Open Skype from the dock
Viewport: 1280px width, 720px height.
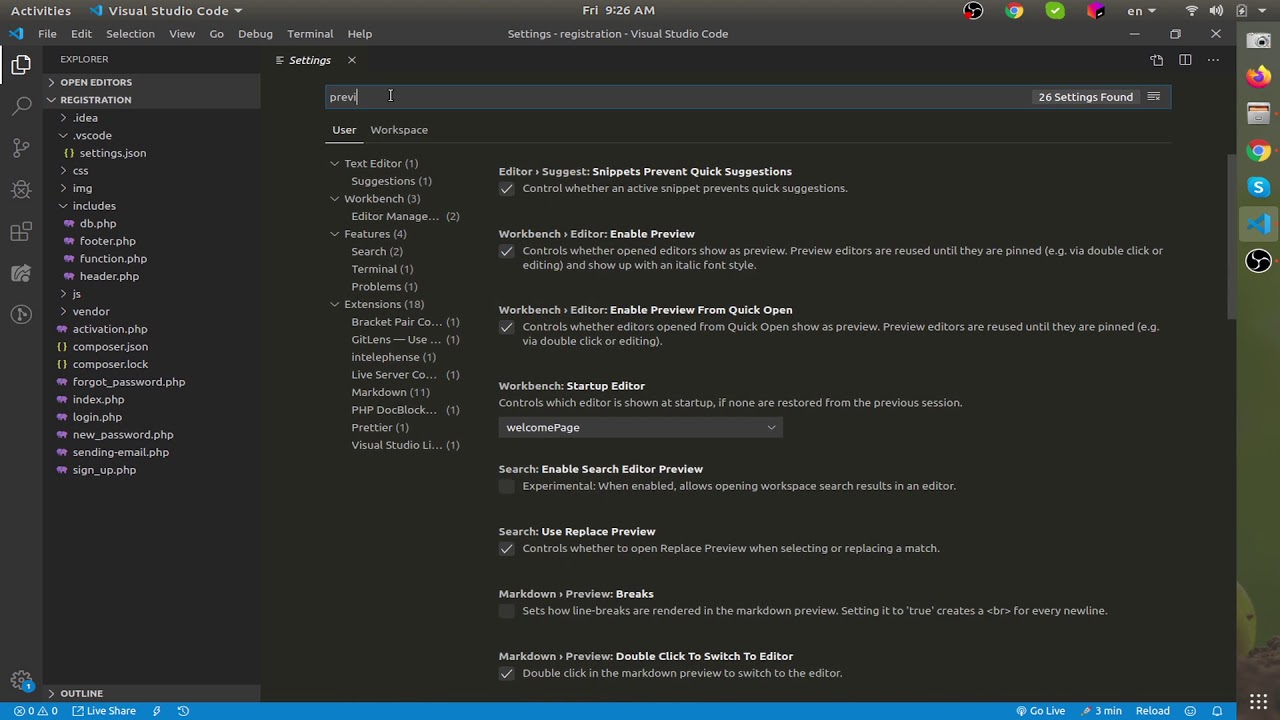1258,188
